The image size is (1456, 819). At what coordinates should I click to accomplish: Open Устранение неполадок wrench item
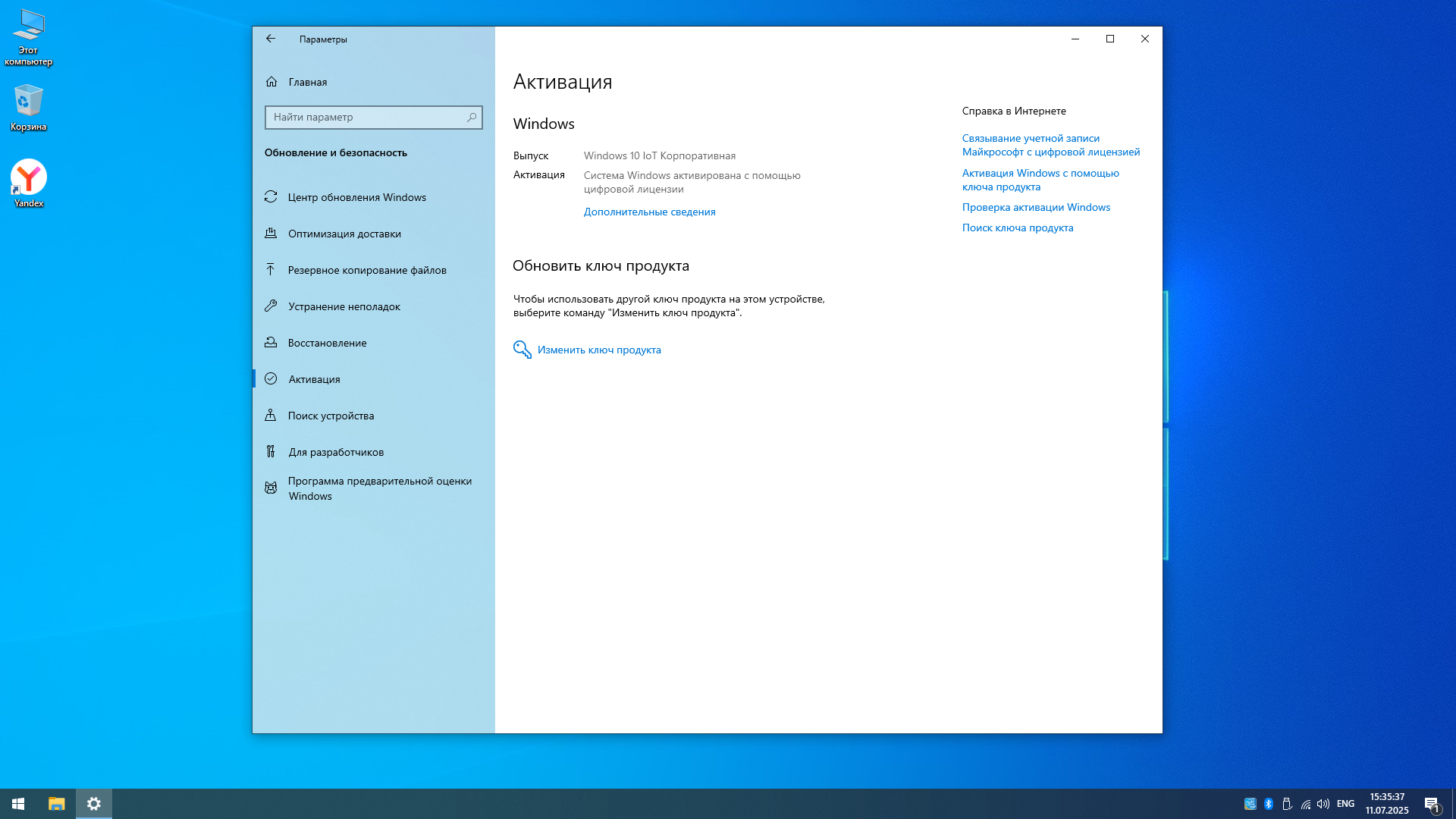[x=344, y=306]
